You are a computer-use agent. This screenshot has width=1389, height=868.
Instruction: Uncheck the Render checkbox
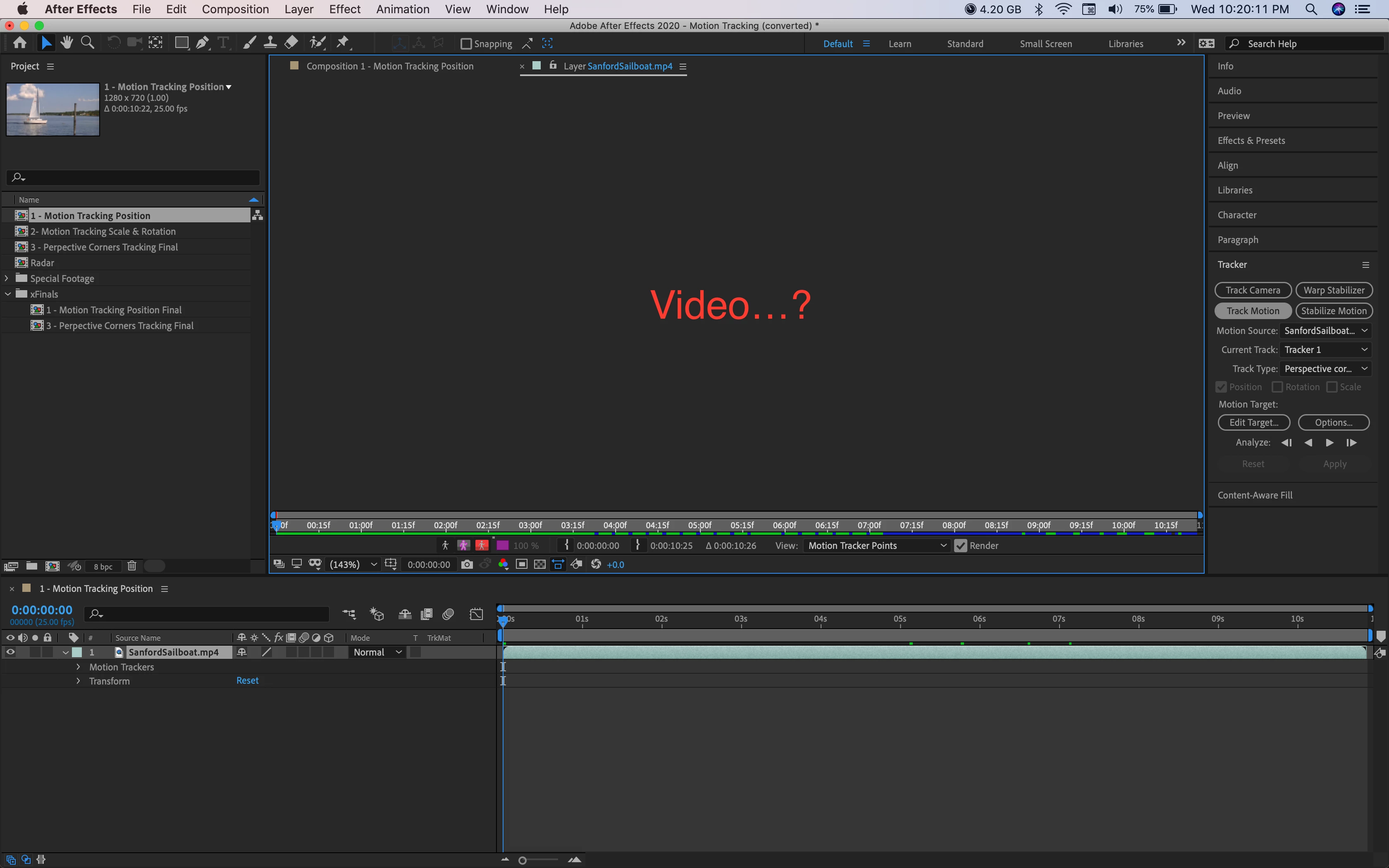(960, 545)
